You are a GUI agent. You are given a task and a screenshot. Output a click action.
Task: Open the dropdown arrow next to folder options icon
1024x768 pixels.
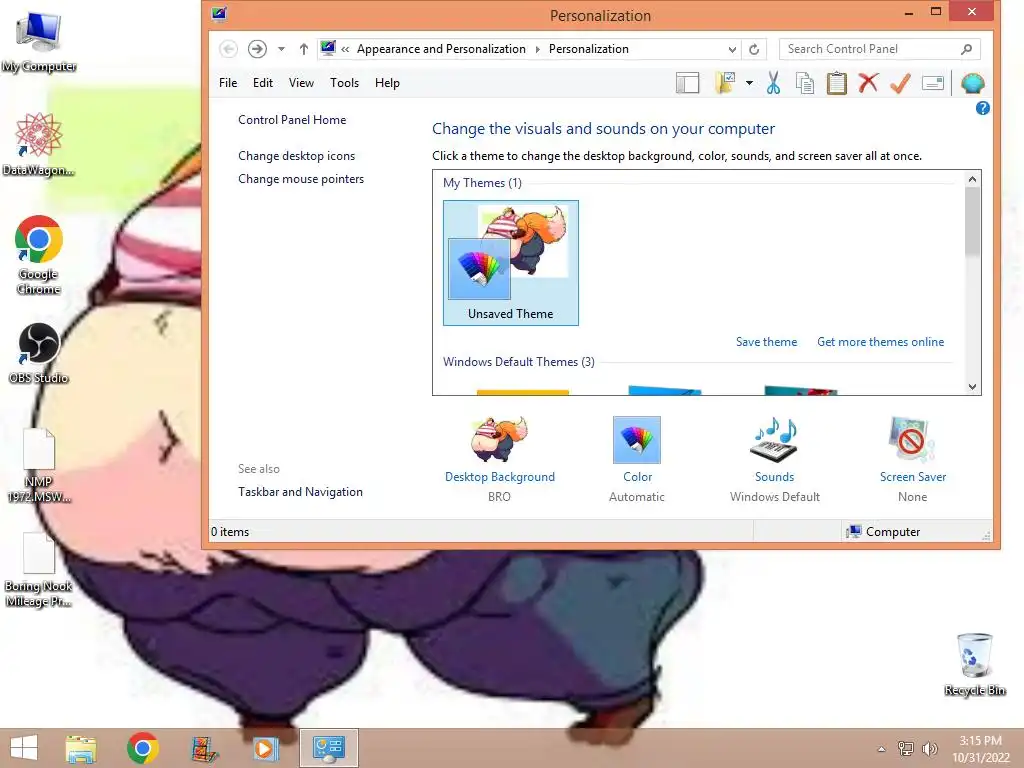pos(749,83)
